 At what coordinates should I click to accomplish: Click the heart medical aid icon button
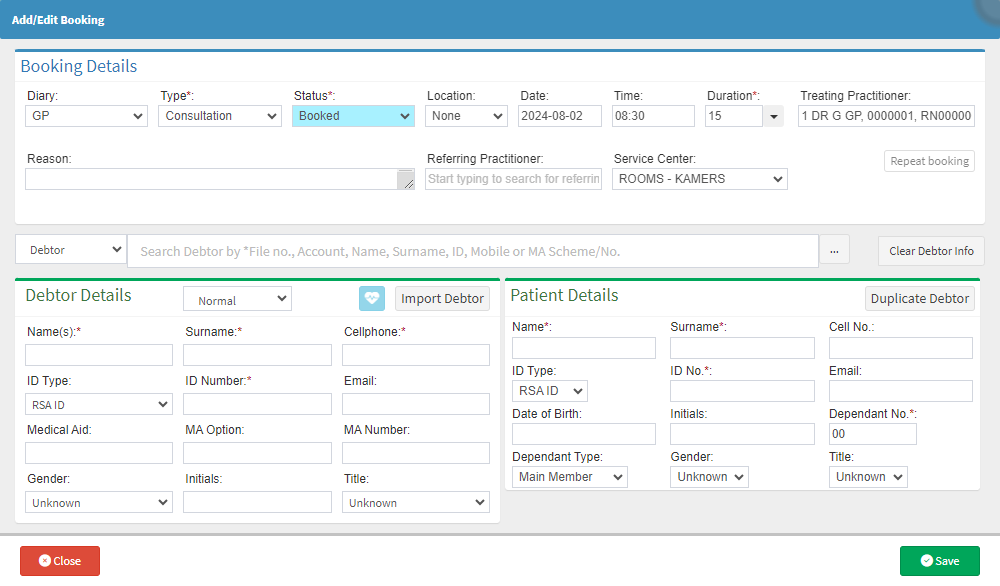point(372,298)
